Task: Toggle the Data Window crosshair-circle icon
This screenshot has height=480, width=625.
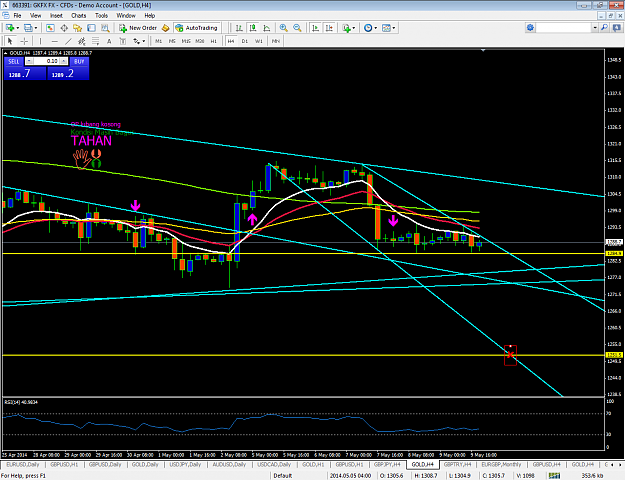Action: pyautogui.click(x=64, y=28)
